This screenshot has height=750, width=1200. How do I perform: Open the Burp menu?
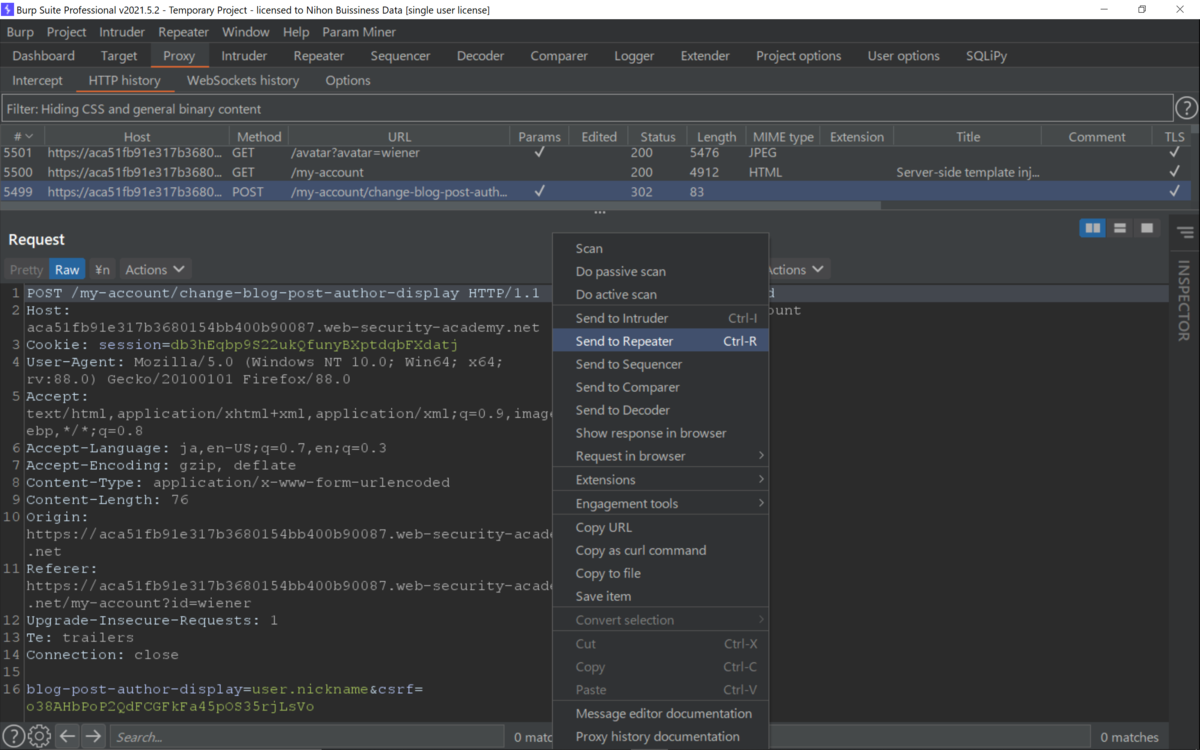[20, 32]
